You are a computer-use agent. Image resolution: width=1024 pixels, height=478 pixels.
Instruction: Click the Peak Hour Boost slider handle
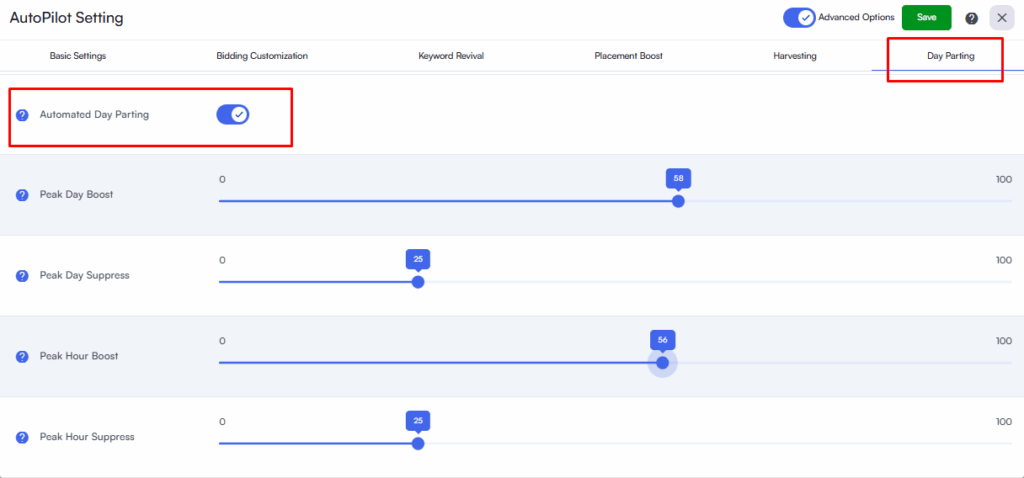coord(662,363)
